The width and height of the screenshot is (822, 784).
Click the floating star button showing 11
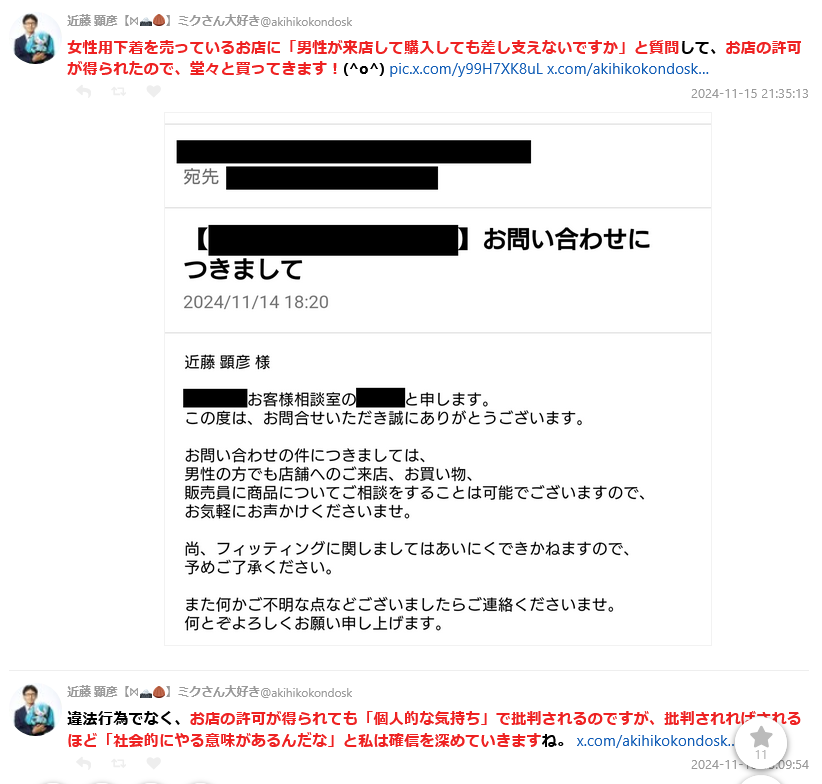click(x=761, y=743)
